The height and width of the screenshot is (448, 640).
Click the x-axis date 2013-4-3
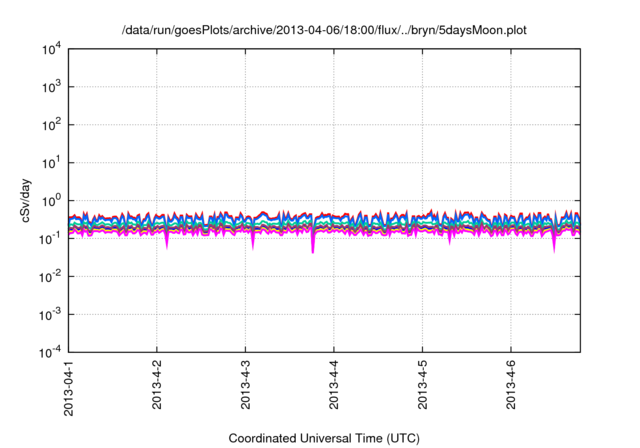pyautogui.click(x=245, y=384)
